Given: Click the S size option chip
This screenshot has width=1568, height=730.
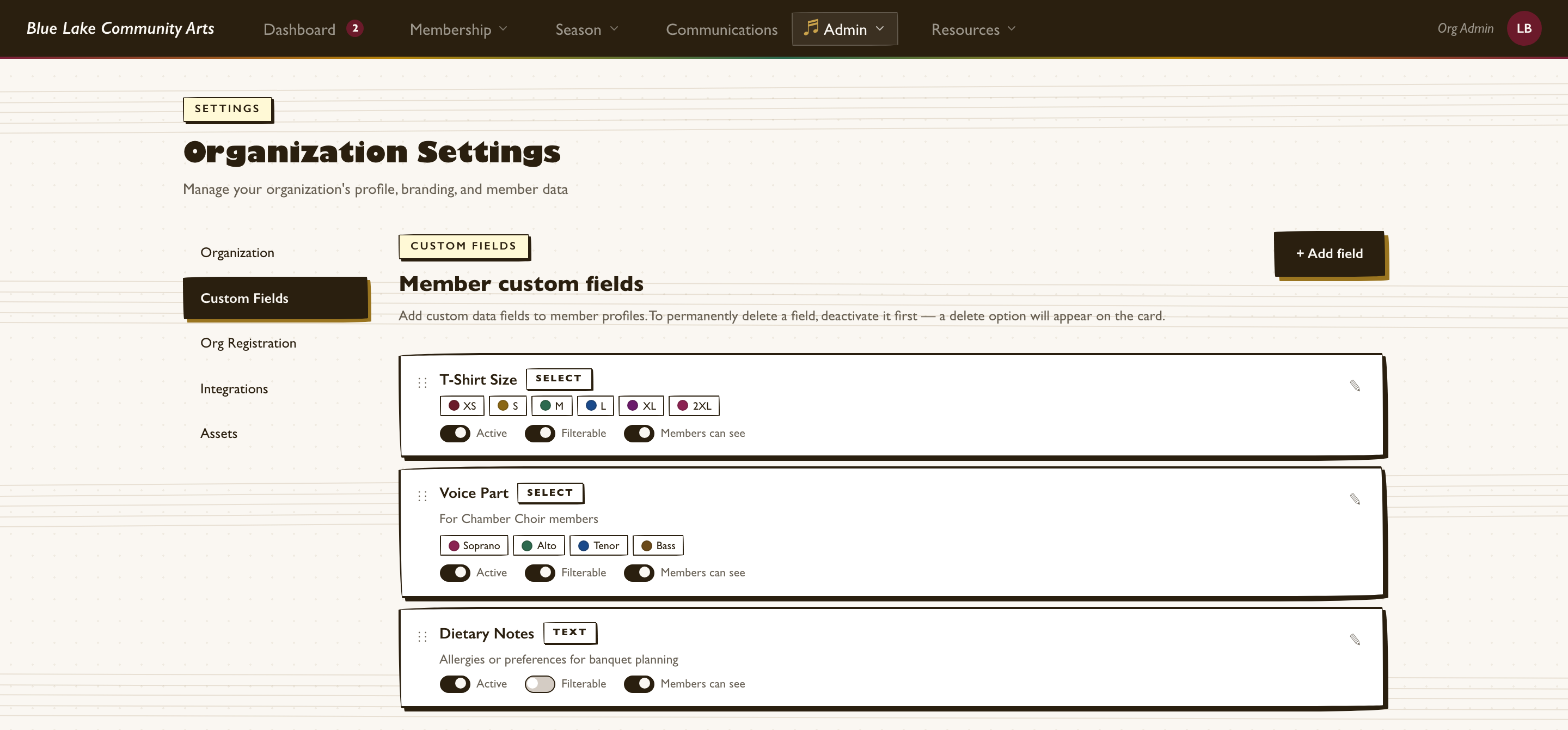Looking at the screenshot, I should point(507,406).
